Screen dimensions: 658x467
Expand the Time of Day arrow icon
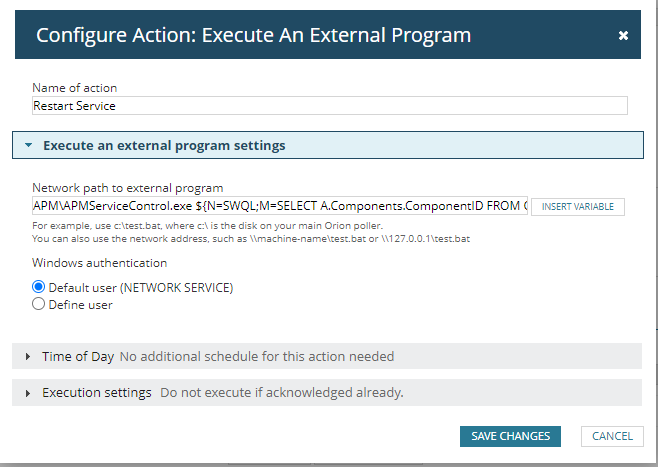pyautogui.click(x=27, y=357)
